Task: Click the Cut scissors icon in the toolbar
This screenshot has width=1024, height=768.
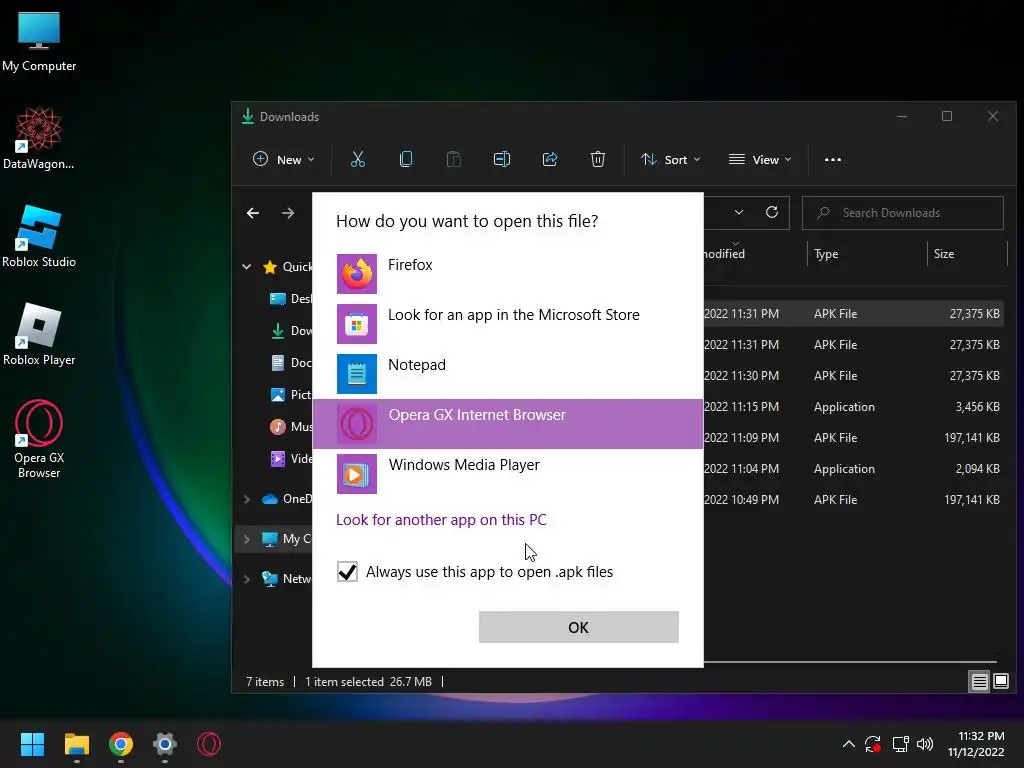Action: pos(358,159)
